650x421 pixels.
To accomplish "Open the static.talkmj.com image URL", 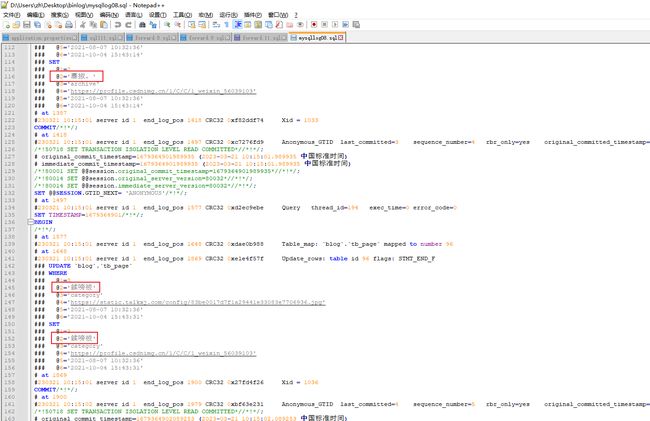I will click(x=198, y=302).
